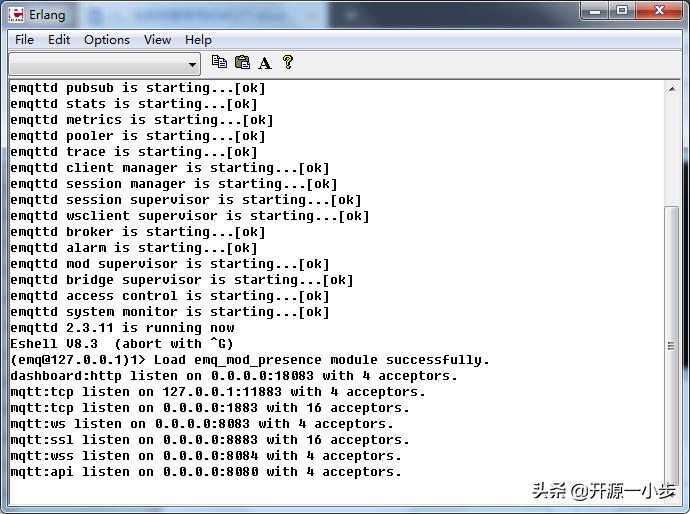Click the 'emqttd system monitor is starting' line
This screenshot has height=514, width=690.
coord(170,312)
